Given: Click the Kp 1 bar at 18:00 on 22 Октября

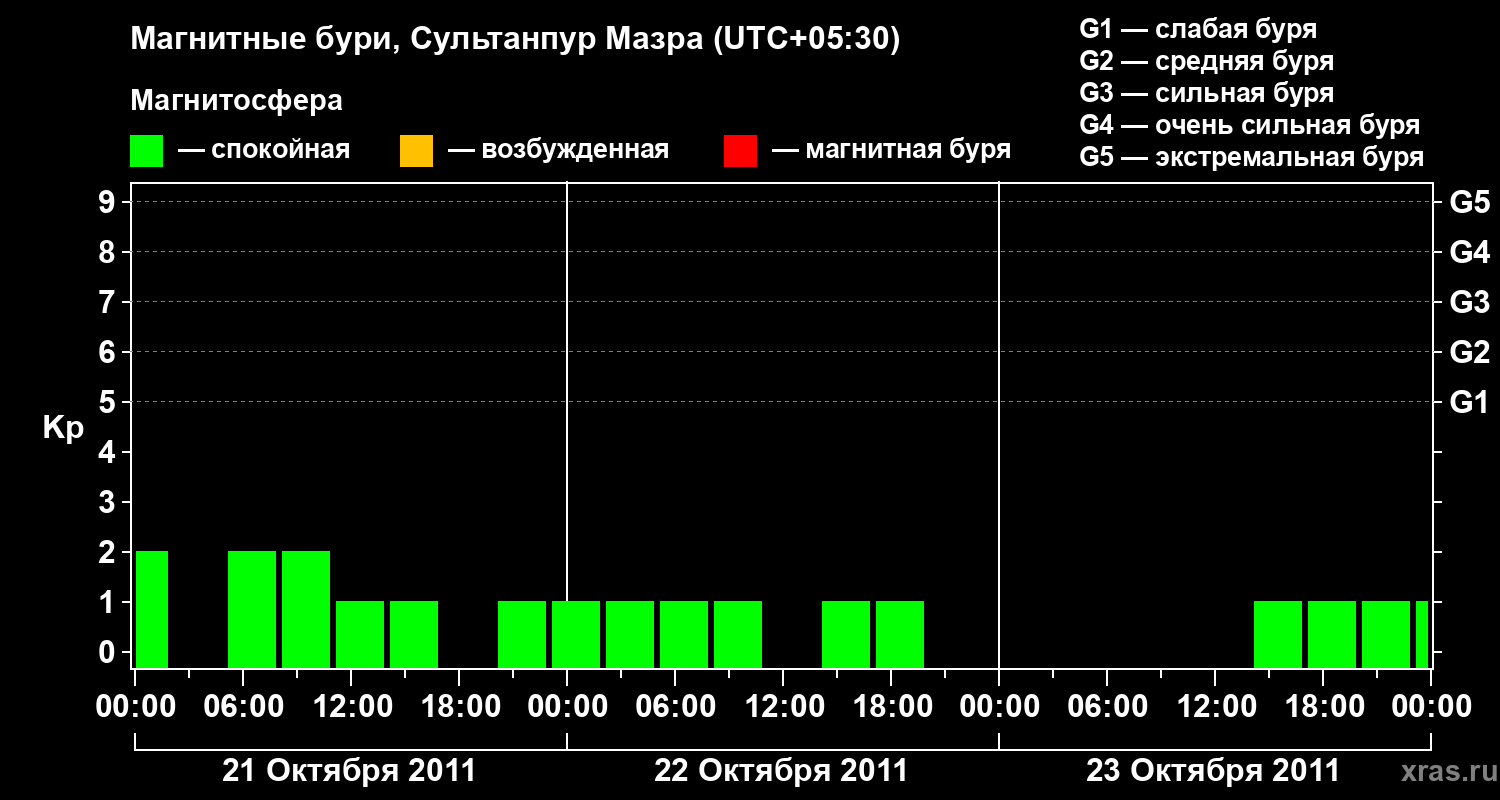Looking at the screenshot, I should [900, 634].
